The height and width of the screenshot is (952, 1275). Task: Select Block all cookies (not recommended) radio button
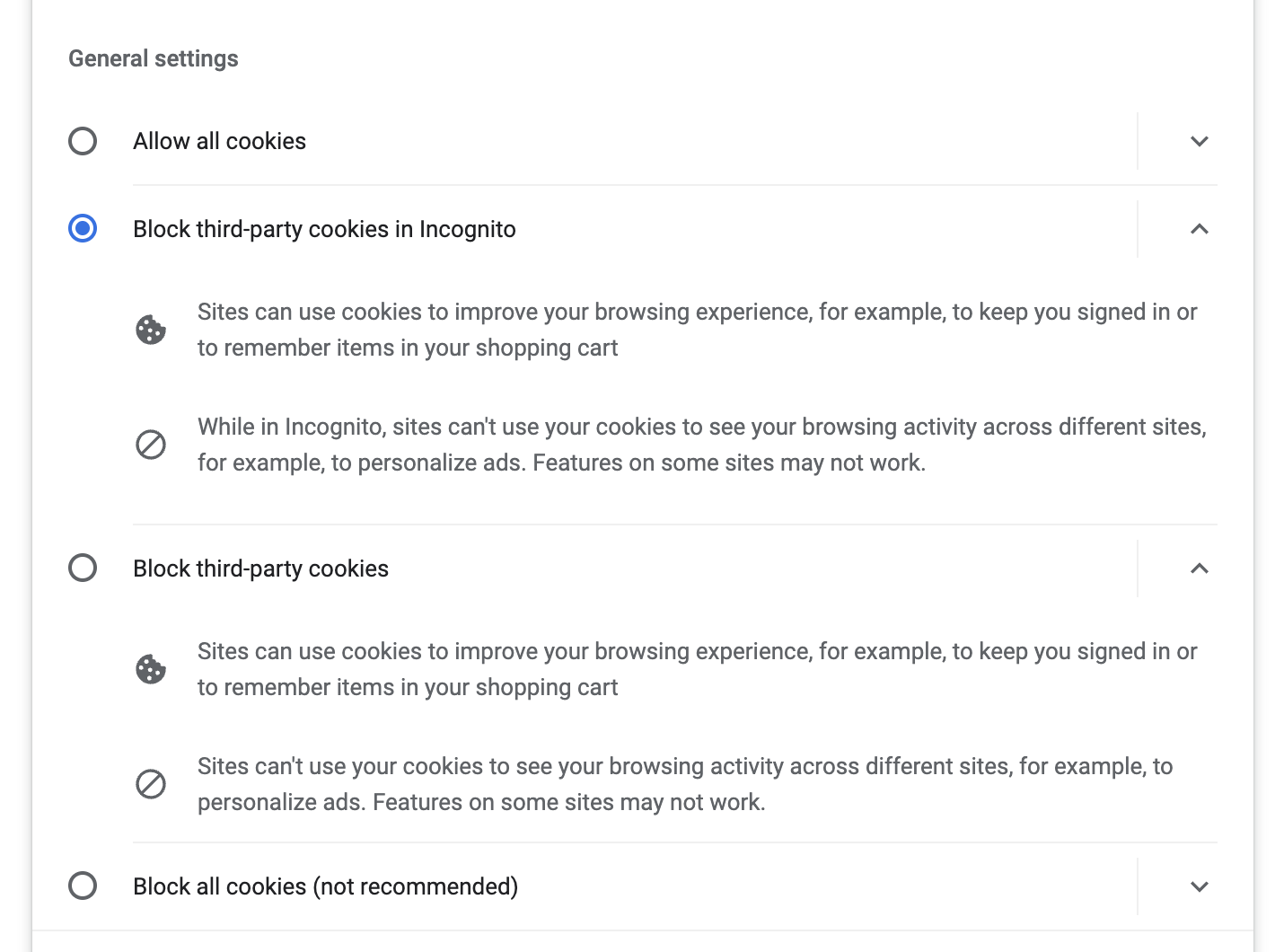coord(83,886)
